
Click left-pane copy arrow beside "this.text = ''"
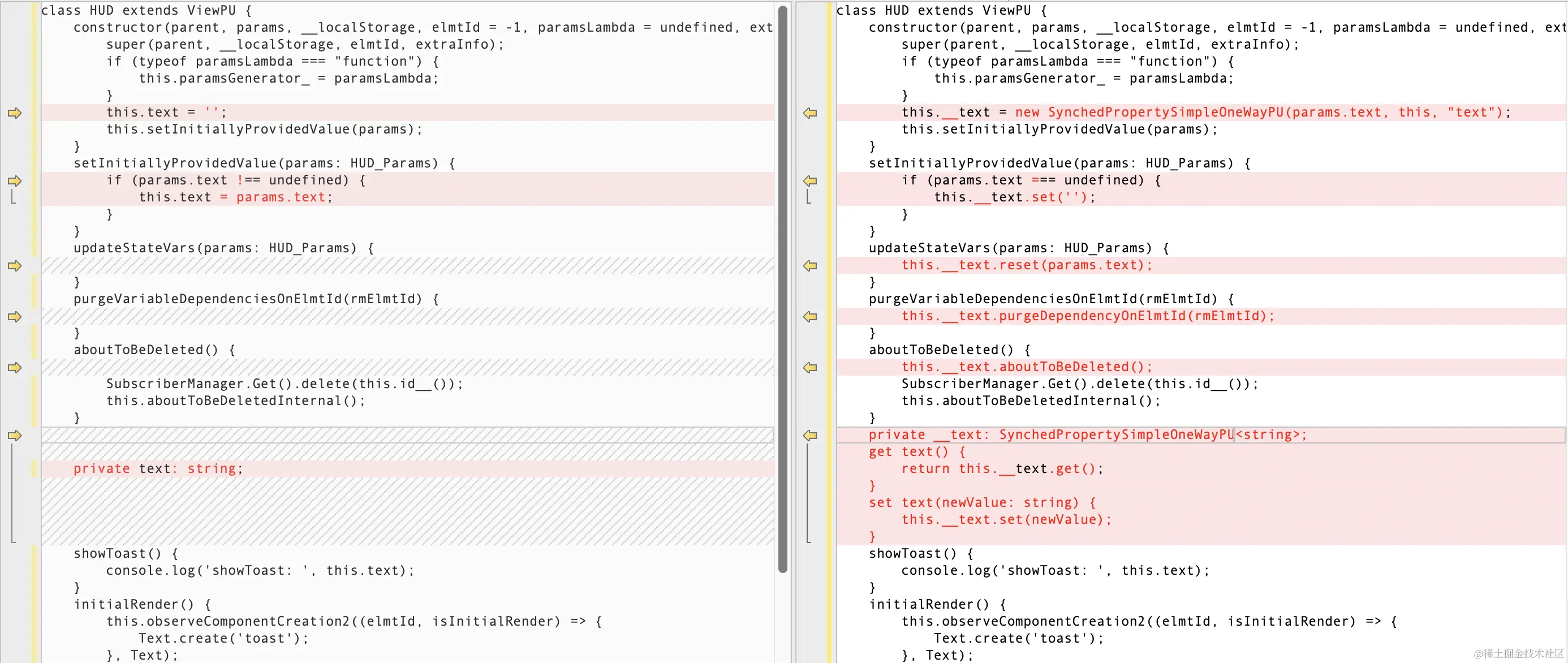coord(15,113)
